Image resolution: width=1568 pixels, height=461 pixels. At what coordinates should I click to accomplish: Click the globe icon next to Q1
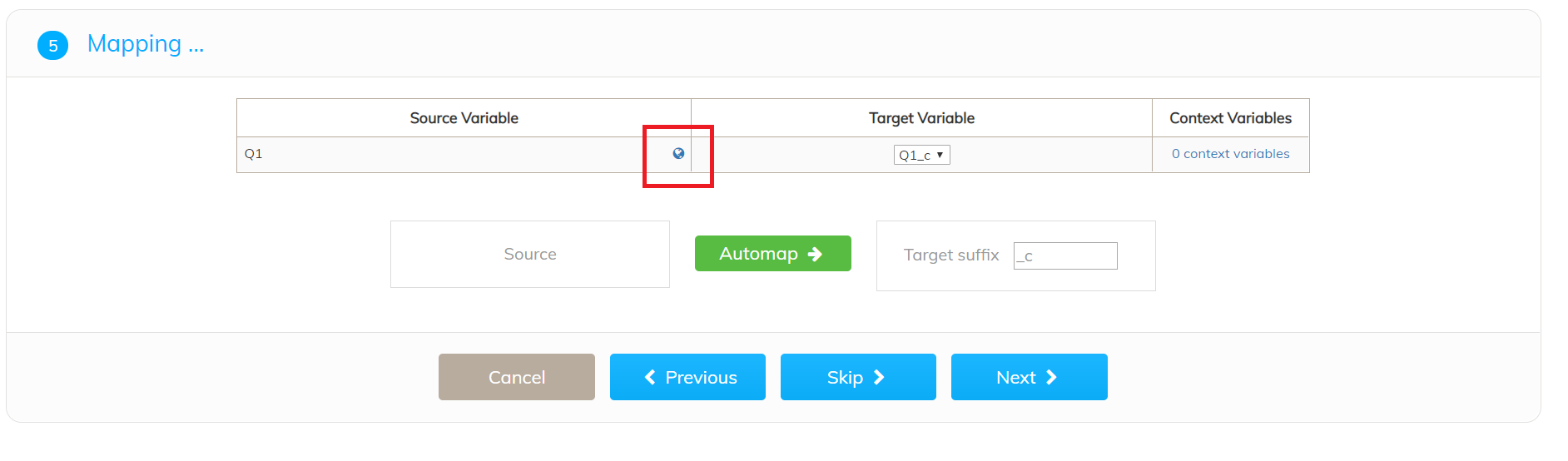(678, 154)
